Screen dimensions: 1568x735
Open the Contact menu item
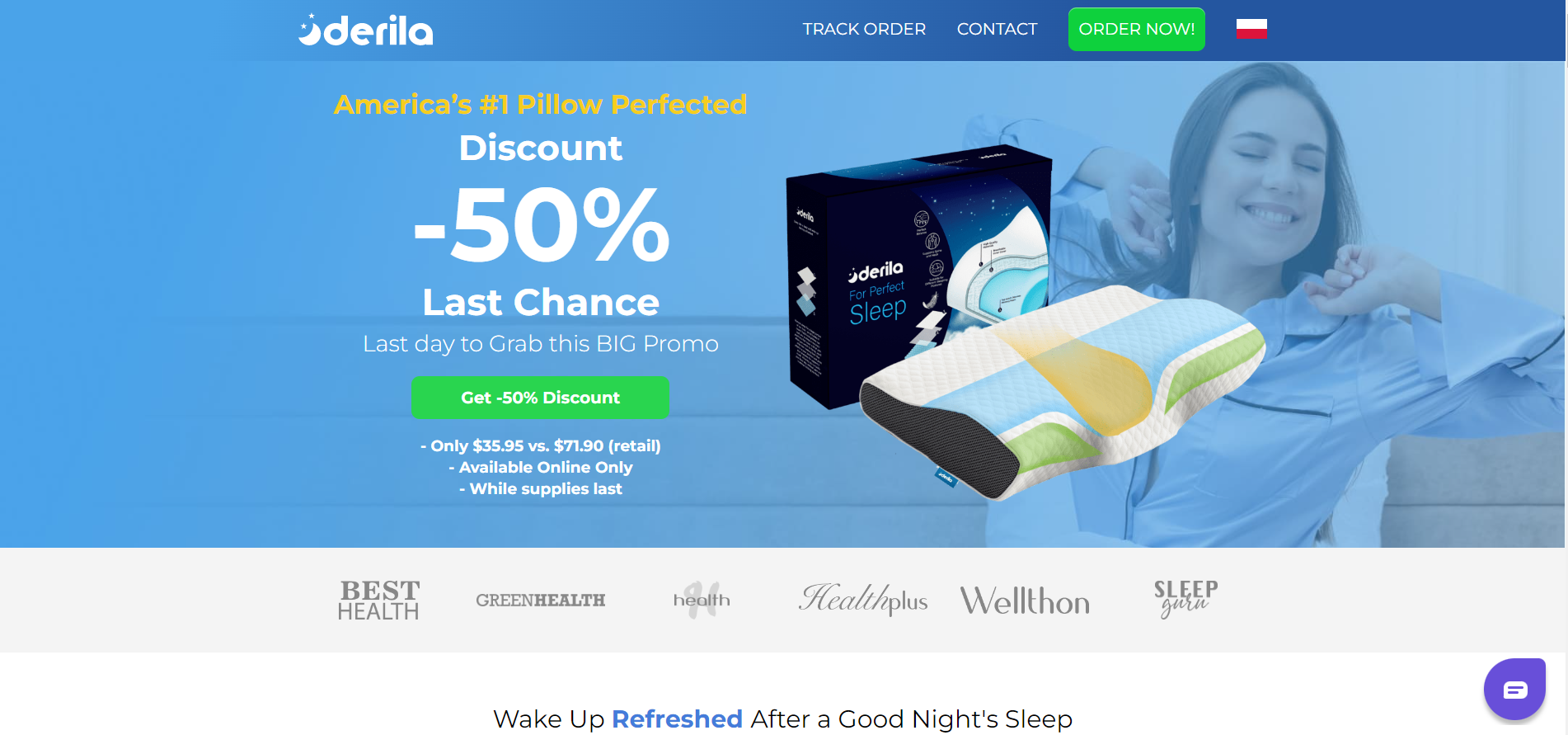click(x=997, y=29)
